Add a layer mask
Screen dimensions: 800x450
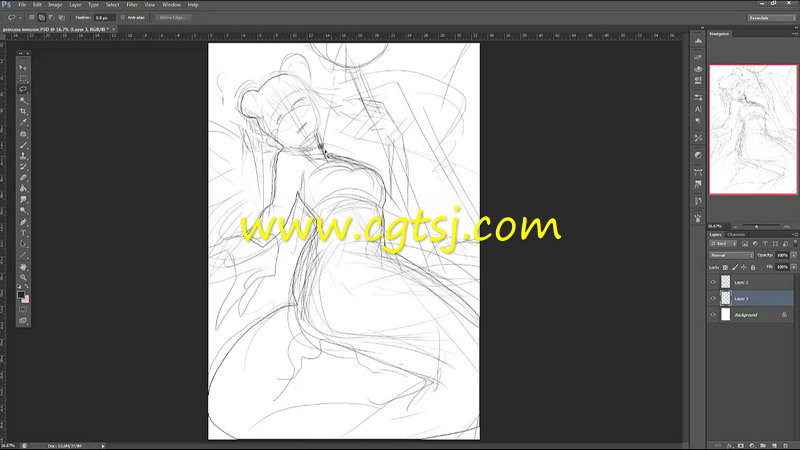coord(741,446)
